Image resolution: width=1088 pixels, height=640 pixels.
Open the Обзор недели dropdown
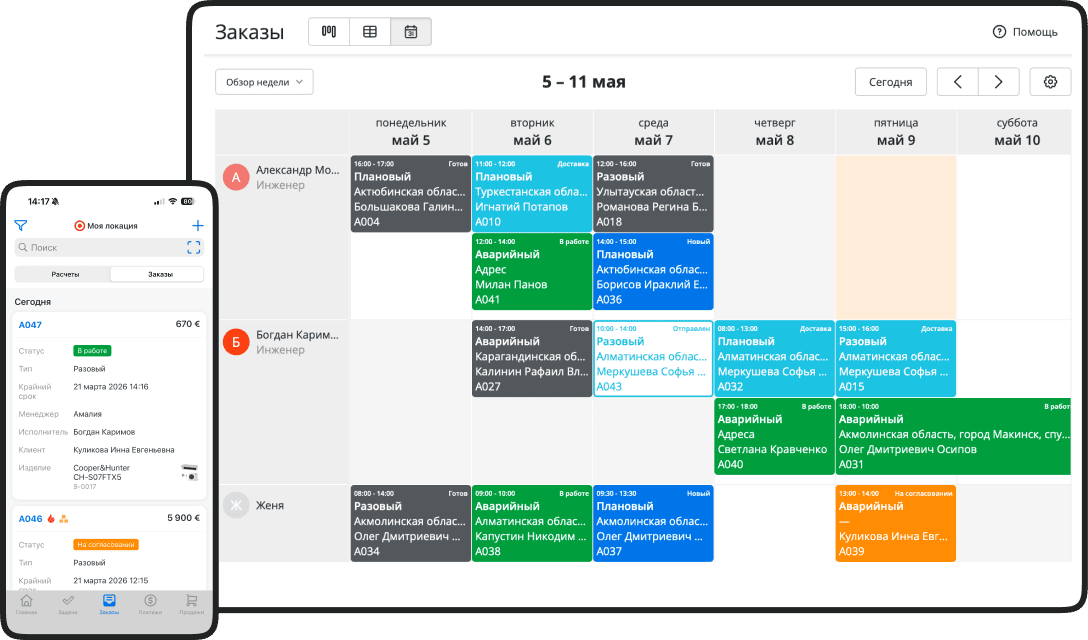[x=264, y=82]
